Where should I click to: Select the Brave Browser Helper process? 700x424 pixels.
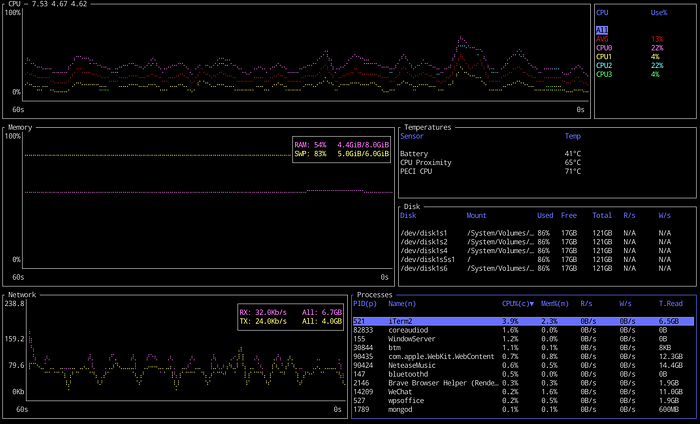click(523, 383)
